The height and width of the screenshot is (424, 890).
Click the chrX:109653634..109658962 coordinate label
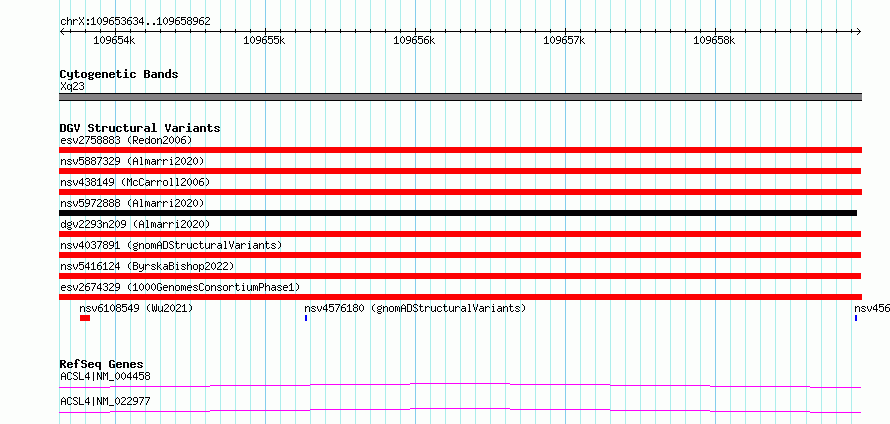click(x=135, y=22)
